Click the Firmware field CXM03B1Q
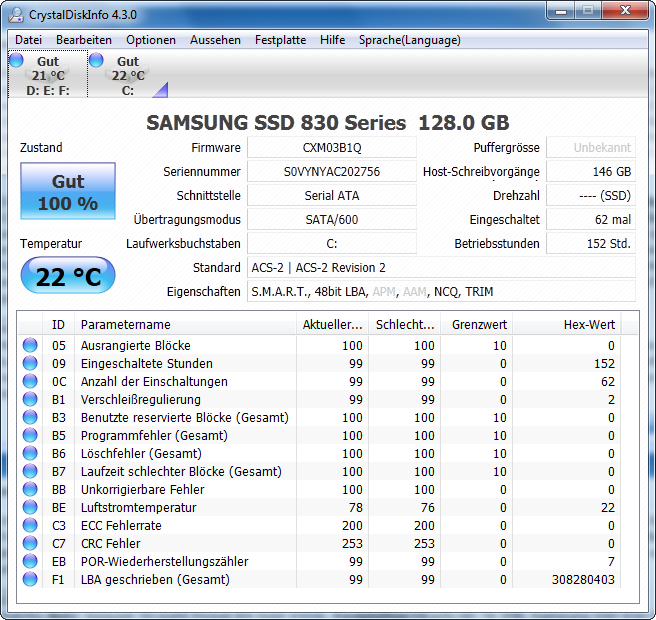 coord(332,148)
